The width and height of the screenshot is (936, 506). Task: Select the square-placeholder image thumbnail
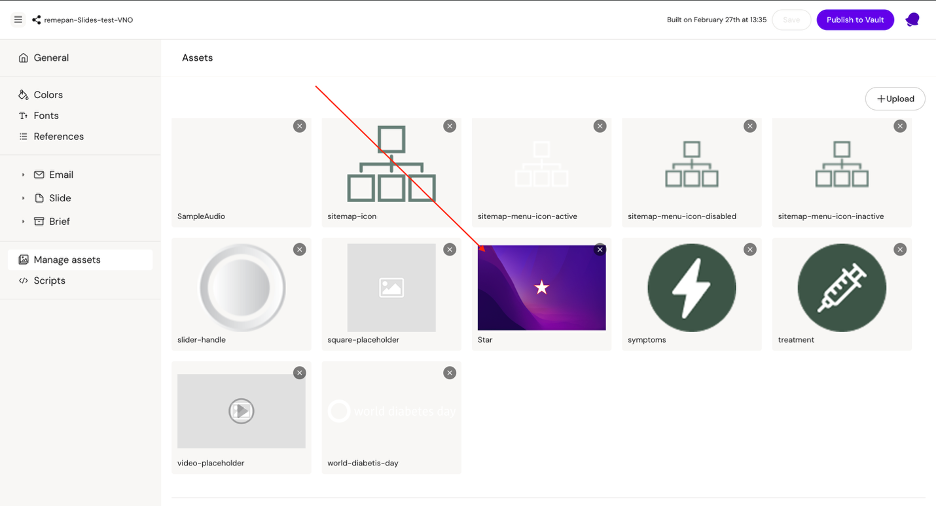[x=391, y=288]
